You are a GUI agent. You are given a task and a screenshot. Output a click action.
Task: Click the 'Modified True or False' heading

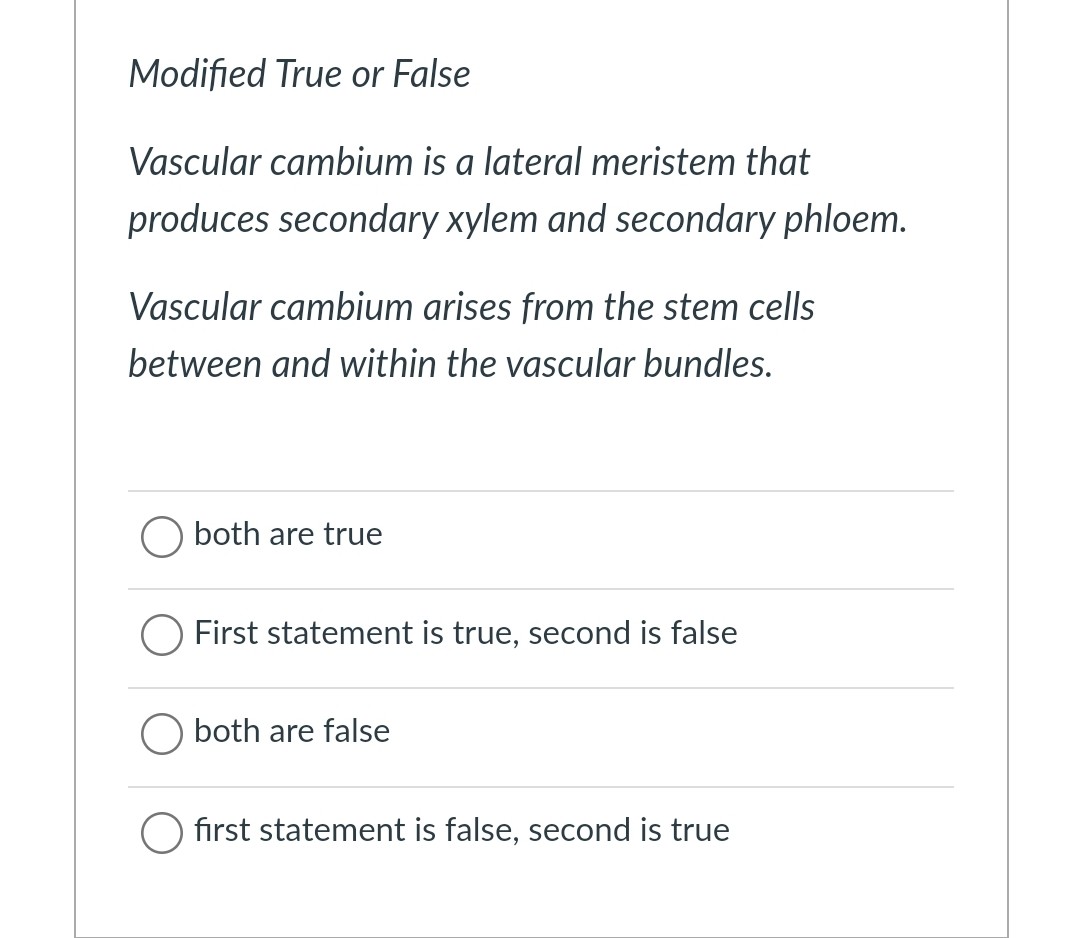click(x=298, y=73)
